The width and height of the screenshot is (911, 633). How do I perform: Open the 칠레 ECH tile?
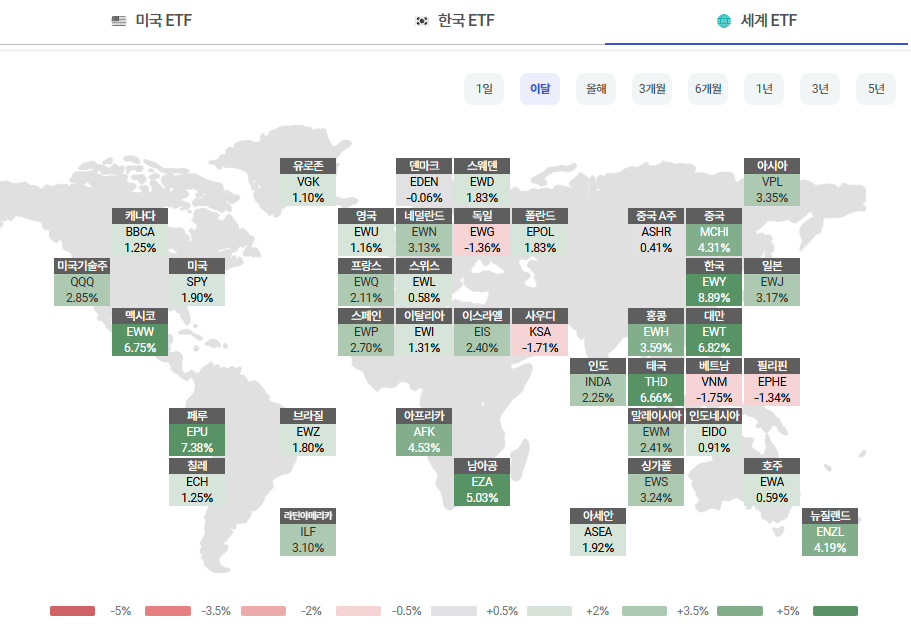point(197,481)
